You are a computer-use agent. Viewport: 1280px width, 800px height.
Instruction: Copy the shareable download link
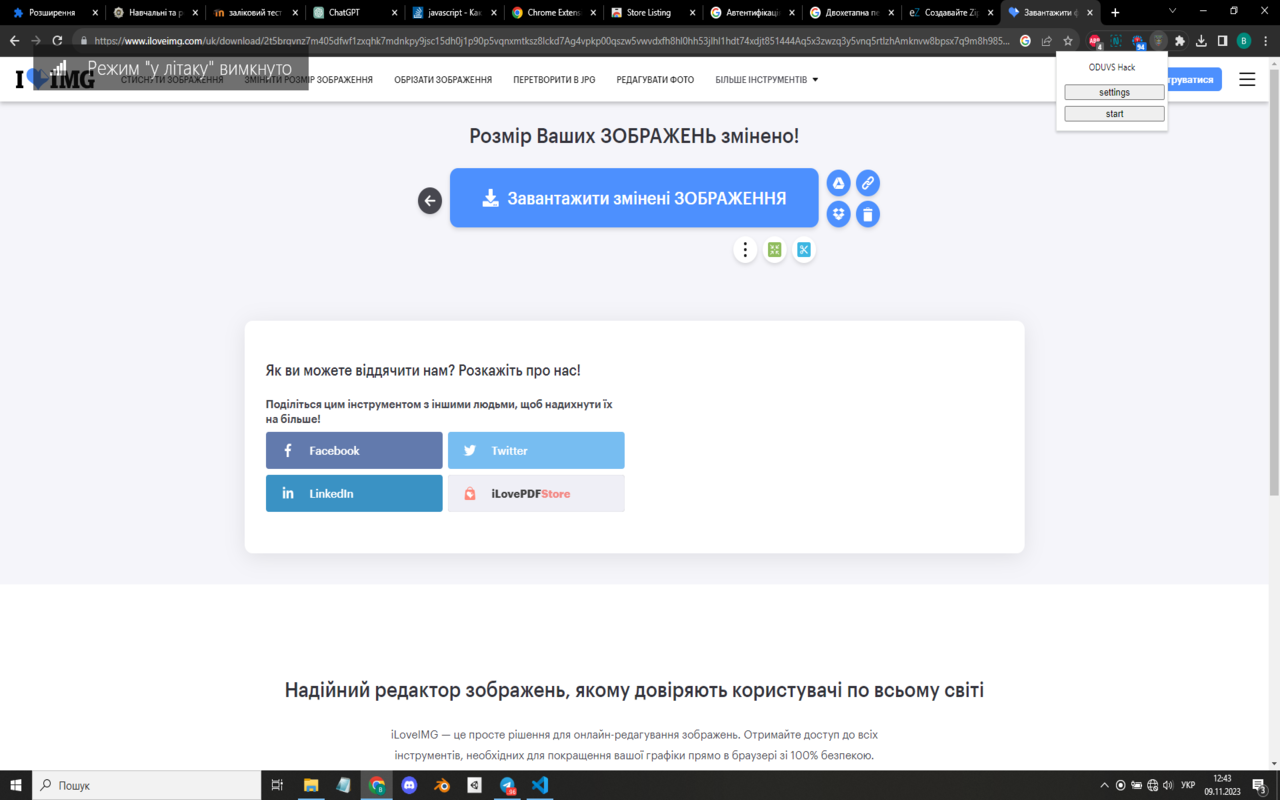[867, 183]
